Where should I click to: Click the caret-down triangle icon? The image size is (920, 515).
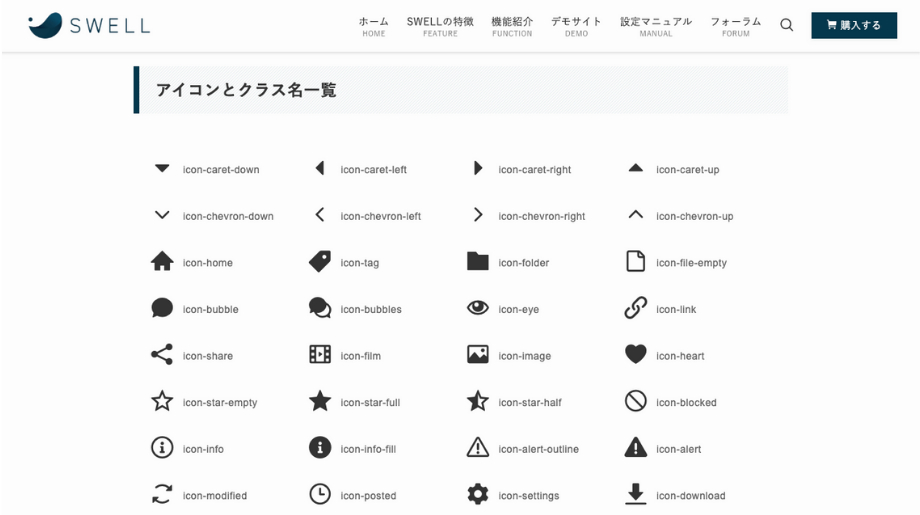tap(162, 169)
